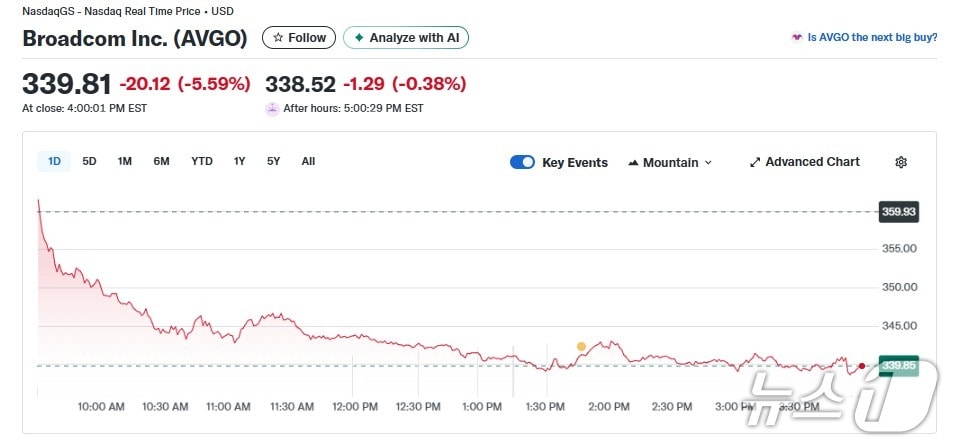Choose the YTD range tab
This screenshot has height=447, width=953.
[x=202, y=161]
